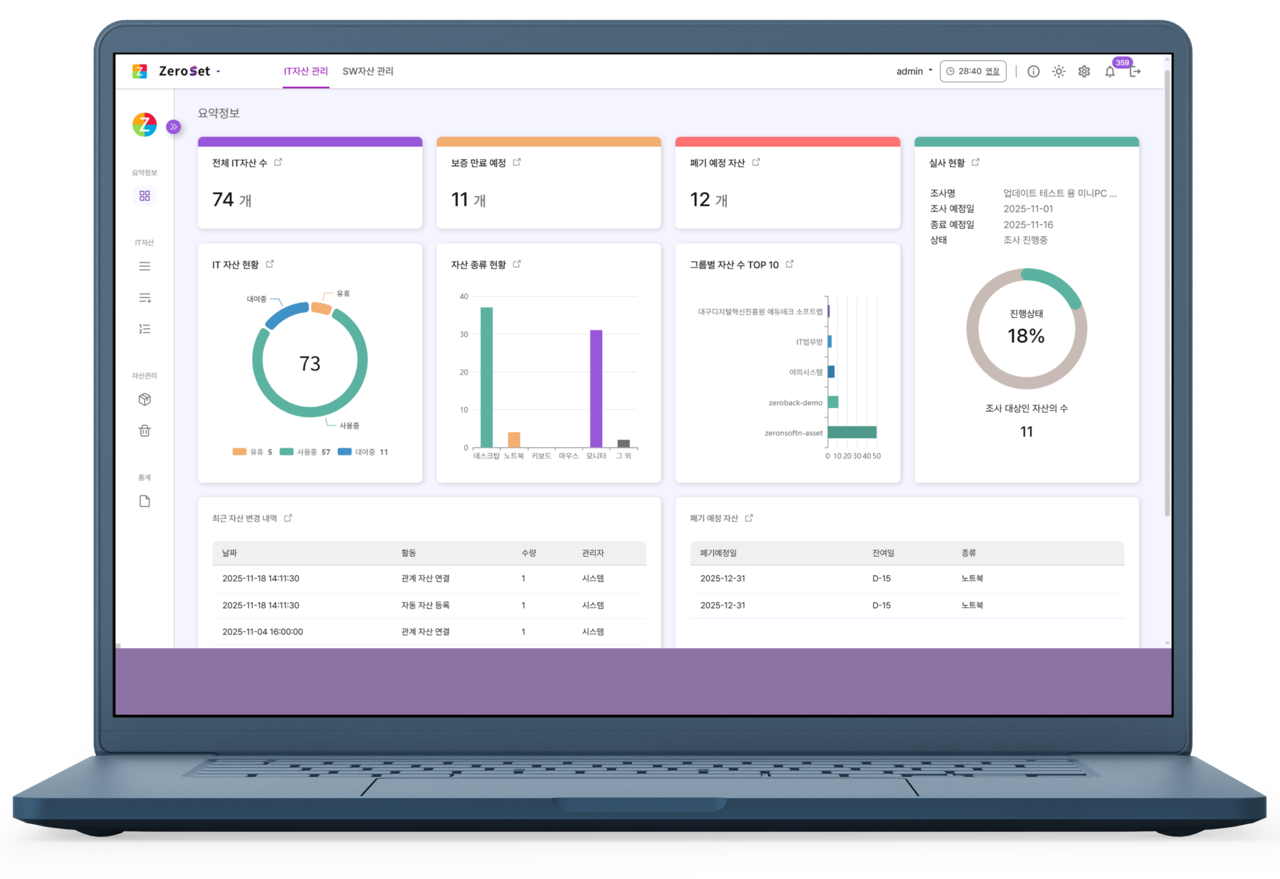
Task: Click the 그룹별 자산 수 TOP 10 heading
Action: coord(734,264)
